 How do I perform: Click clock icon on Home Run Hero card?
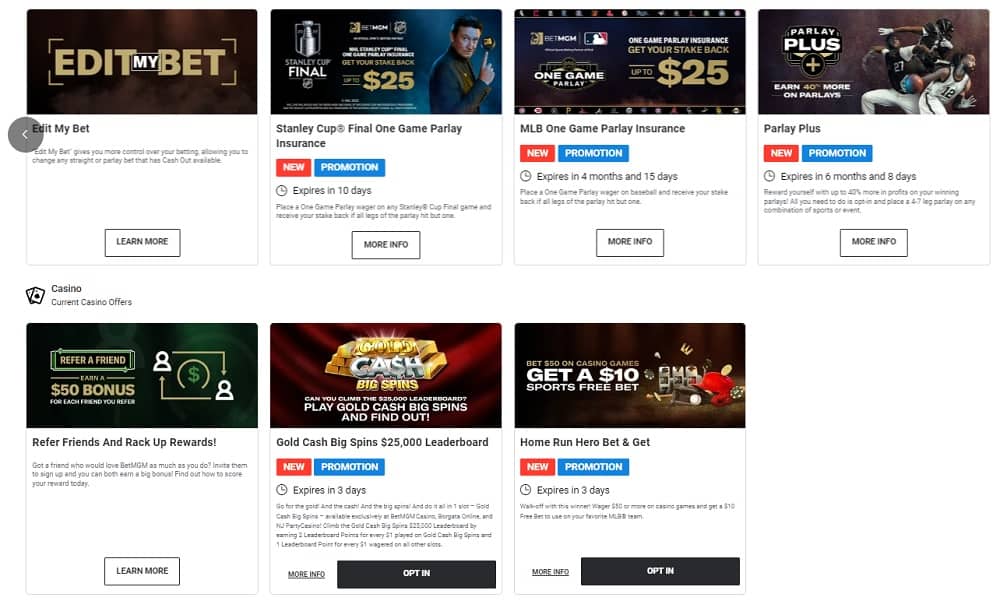click(x=525, y=490)
